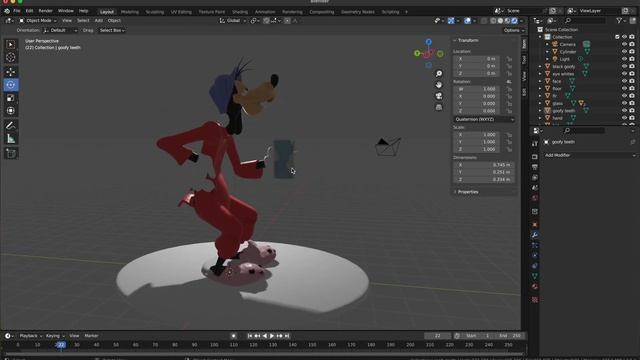Toggle auto keying record button
This screenshot has width=640, height=360.
(233, 336)
